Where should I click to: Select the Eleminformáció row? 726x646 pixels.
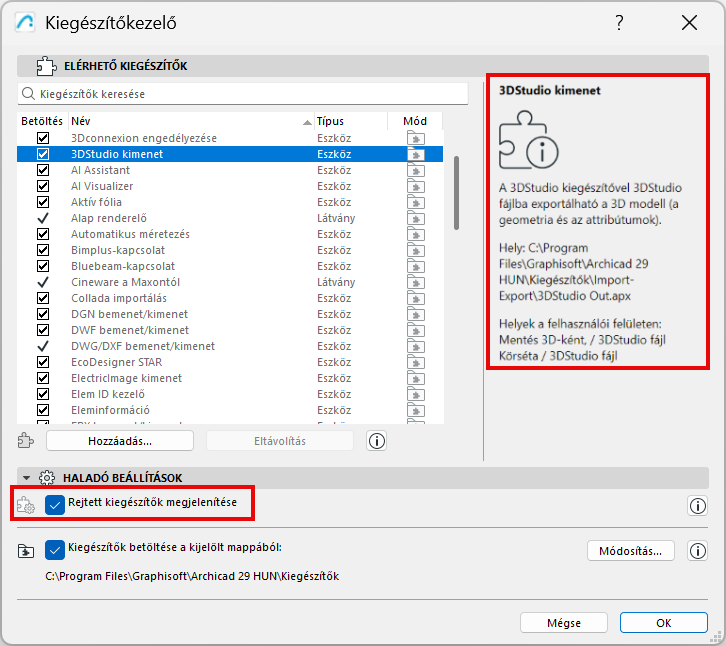230,410
